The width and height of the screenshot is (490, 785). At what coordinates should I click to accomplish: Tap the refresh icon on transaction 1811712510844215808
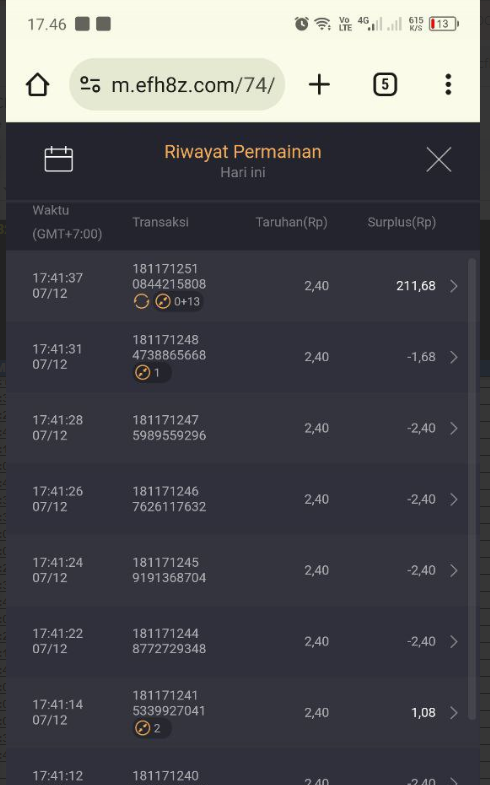tap(141, 301)
